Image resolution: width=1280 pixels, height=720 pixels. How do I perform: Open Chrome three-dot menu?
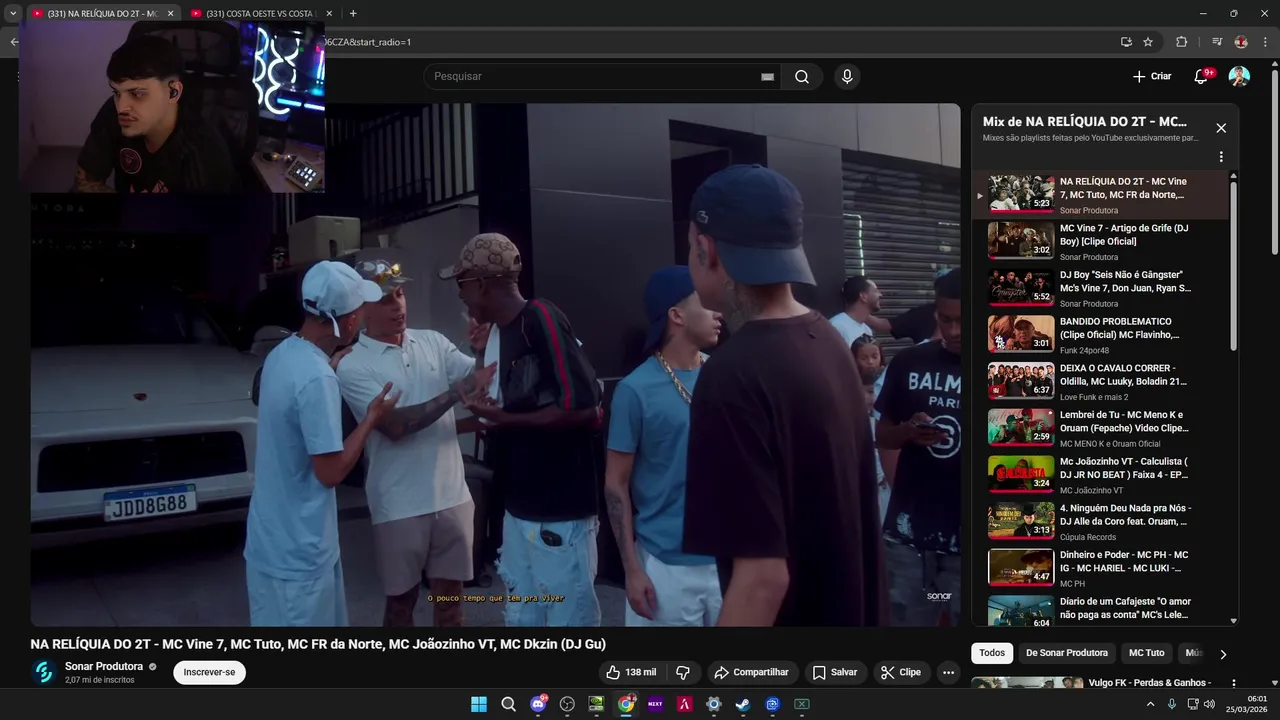pyautogui.click(x=1265, y=42)
